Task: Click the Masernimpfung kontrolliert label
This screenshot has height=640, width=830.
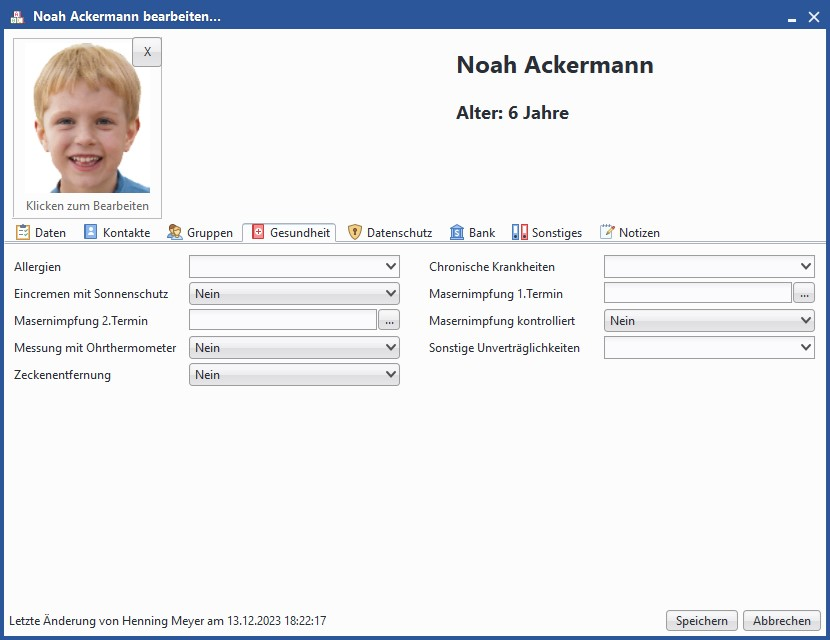Action: click(502, 321)
